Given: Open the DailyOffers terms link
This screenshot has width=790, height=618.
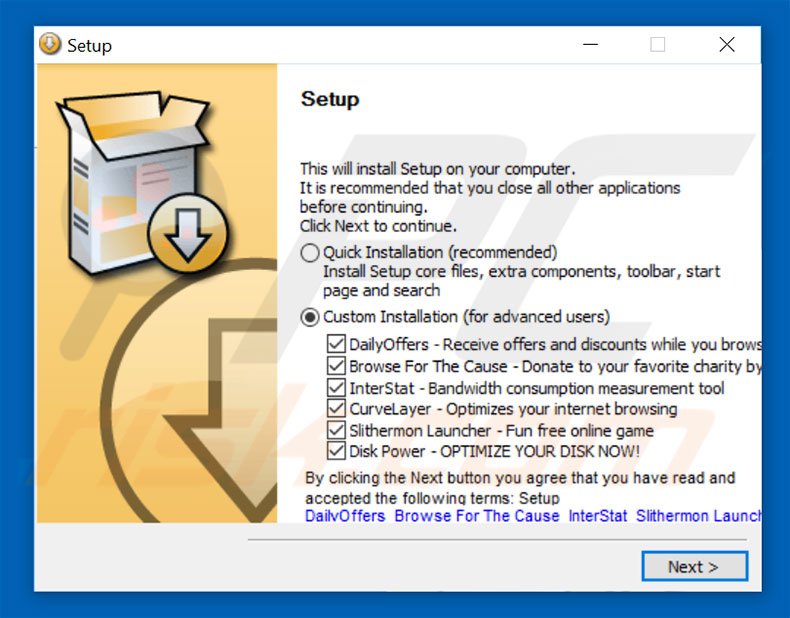Looking at the screenshot, I should pos(345,516).
